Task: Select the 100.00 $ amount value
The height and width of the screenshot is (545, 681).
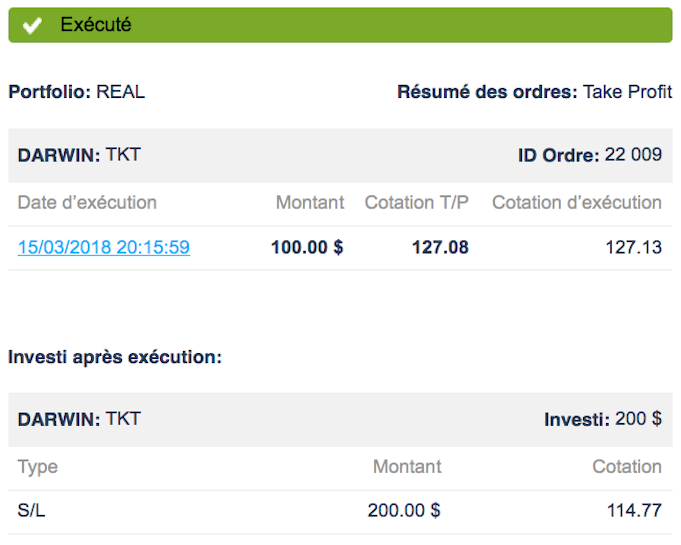Action: (307, 248)
